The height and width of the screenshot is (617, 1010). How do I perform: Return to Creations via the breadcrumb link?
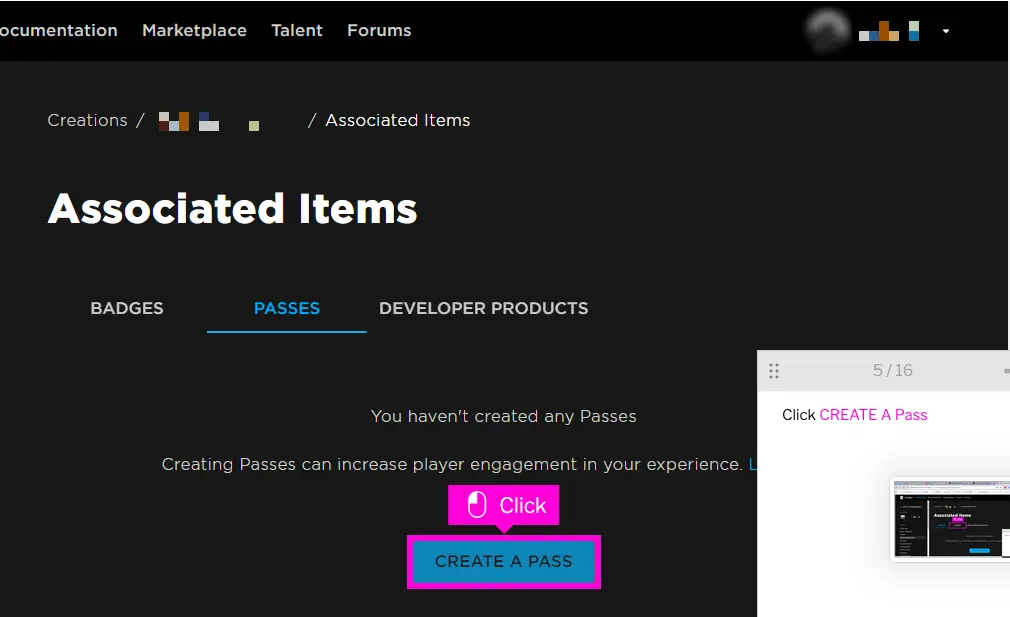coord(87,120)
